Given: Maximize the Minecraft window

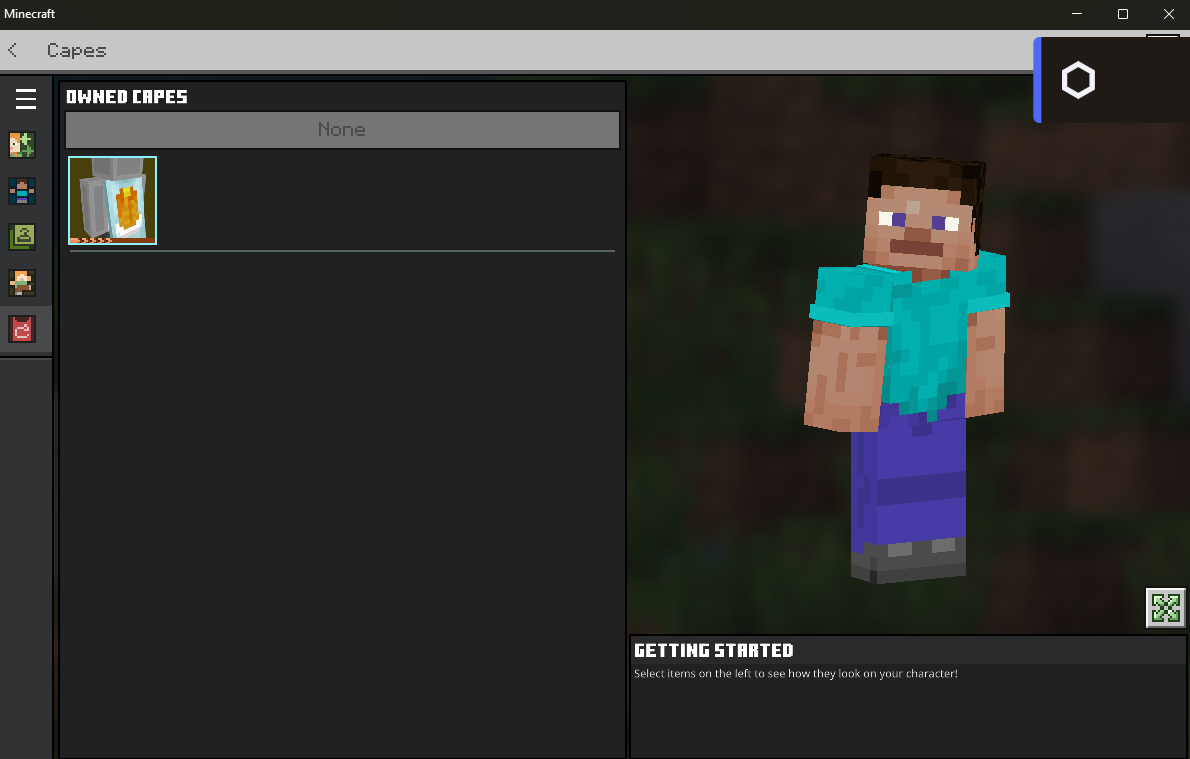Looking at the screenshot, I should pos(1122,14).
